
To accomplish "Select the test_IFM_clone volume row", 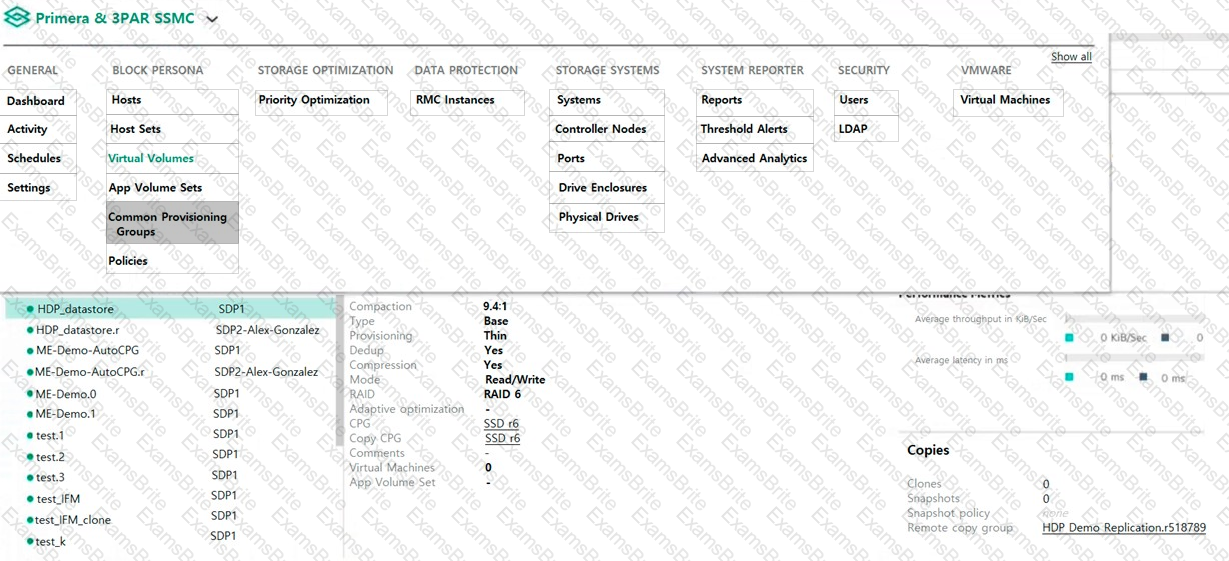I will tap(73, 520).
